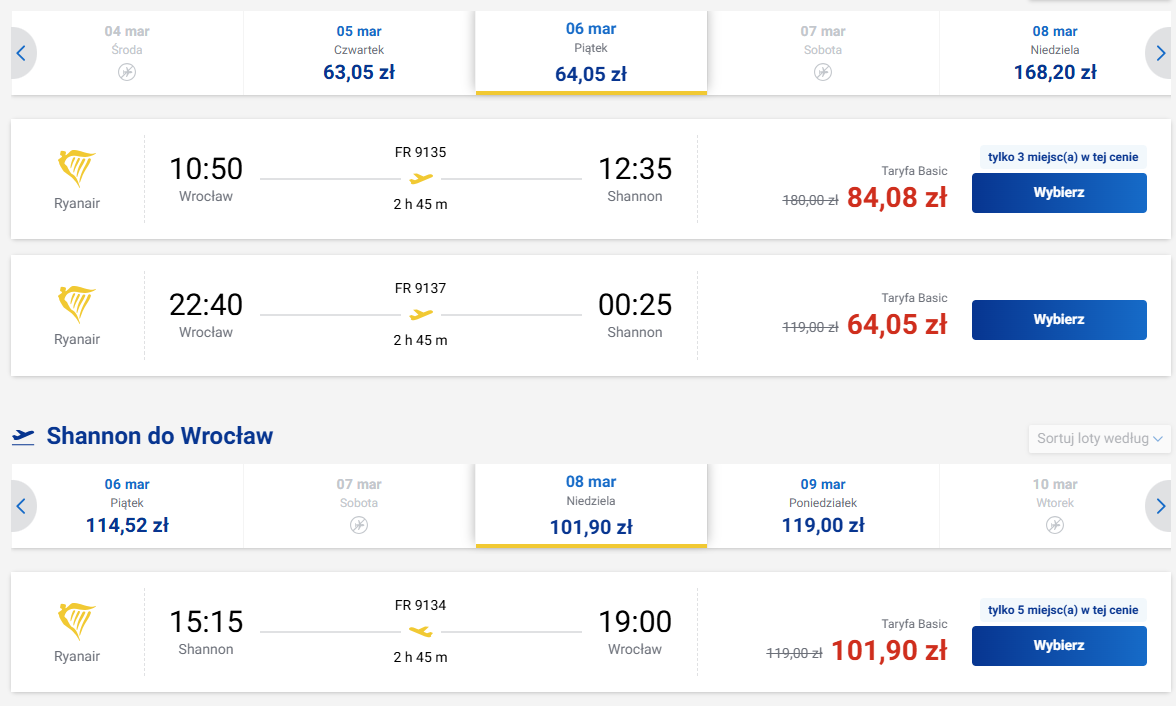Click no-flight icon under 04 mar Środa
The width and height of the screenshot is (1176, 706).
[127, 72]
